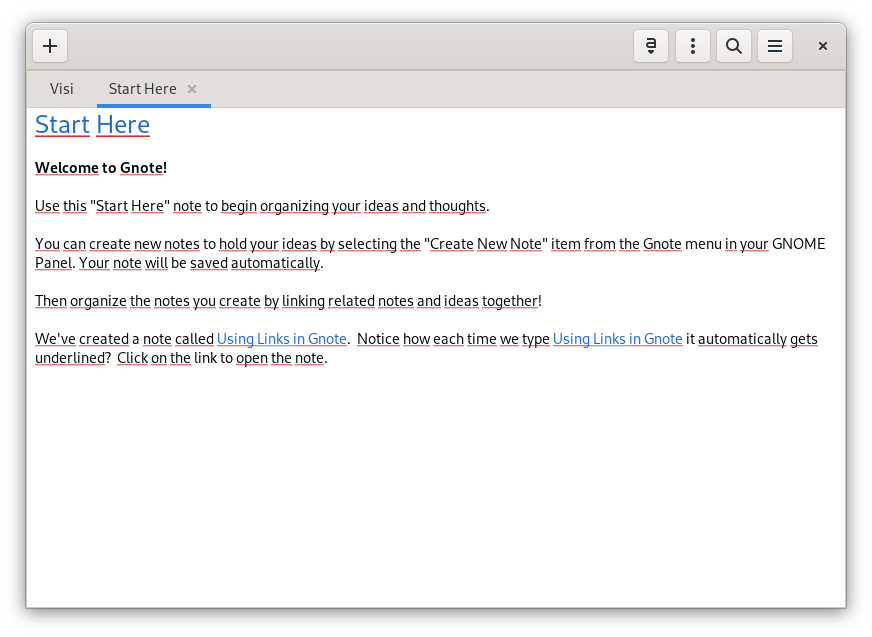
Task: Create a new note with plus button
Action: click(50, 46)
